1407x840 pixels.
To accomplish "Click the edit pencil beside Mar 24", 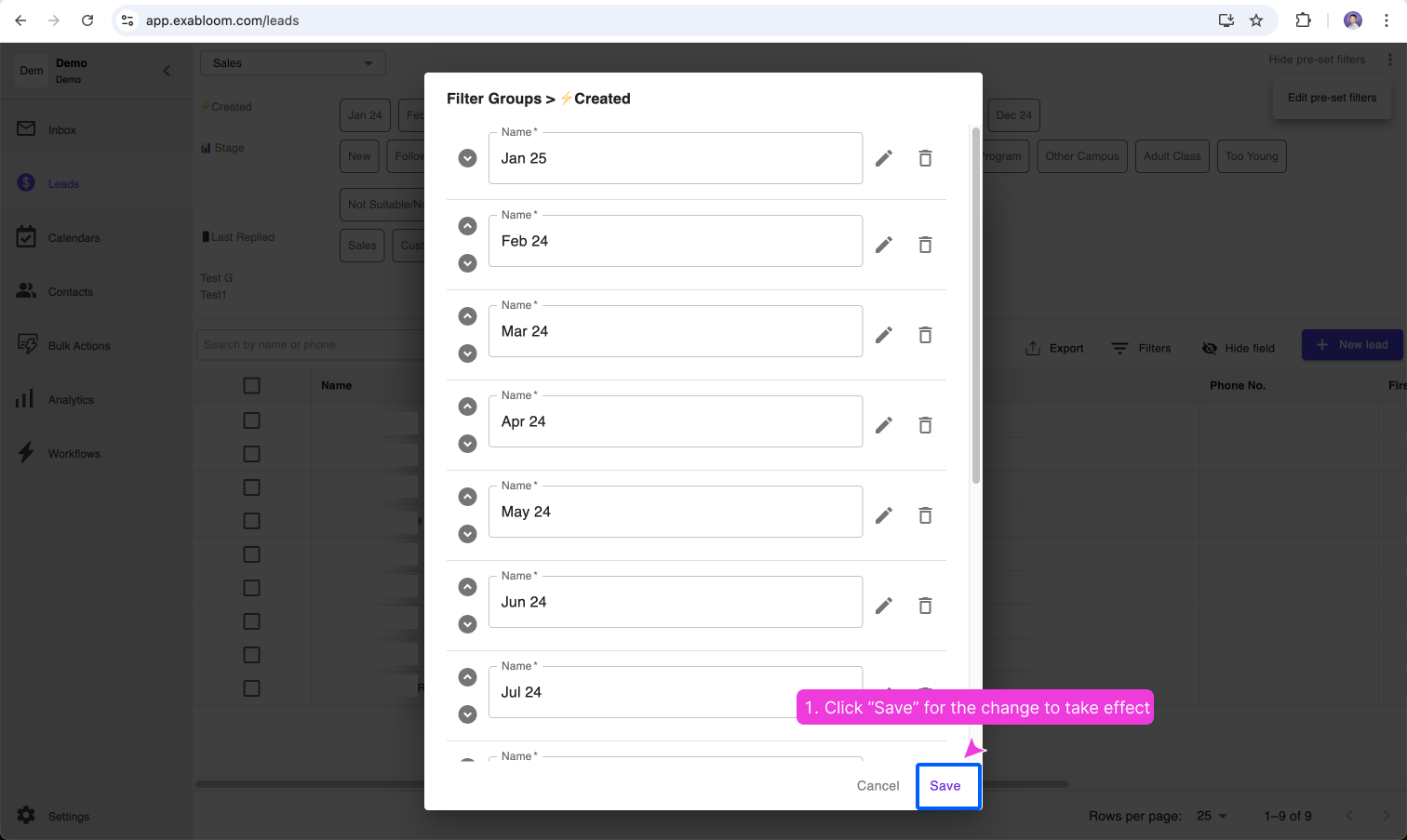I will pyautogui.click(x=883, y=335).
